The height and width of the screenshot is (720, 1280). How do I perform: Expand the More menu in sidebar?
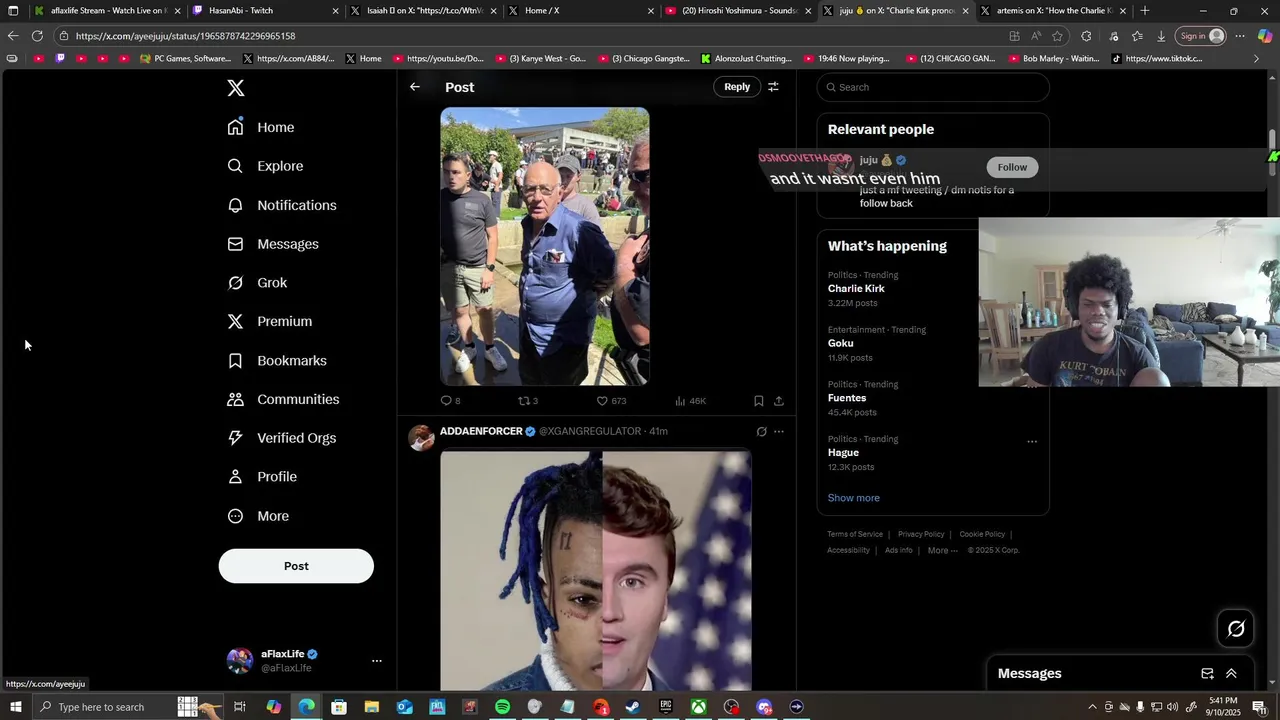(258, 516)
